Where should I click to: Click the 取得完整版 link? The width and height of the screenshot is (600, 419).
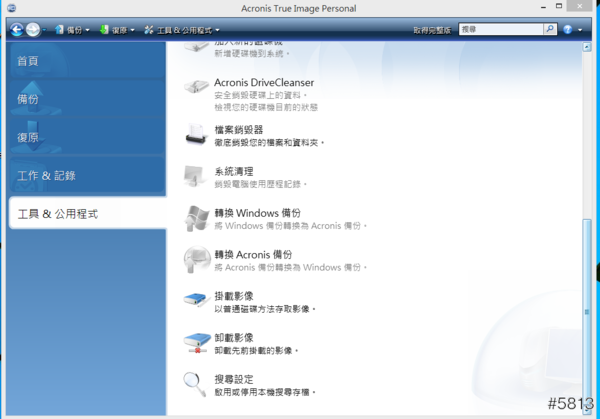[432, 30]
